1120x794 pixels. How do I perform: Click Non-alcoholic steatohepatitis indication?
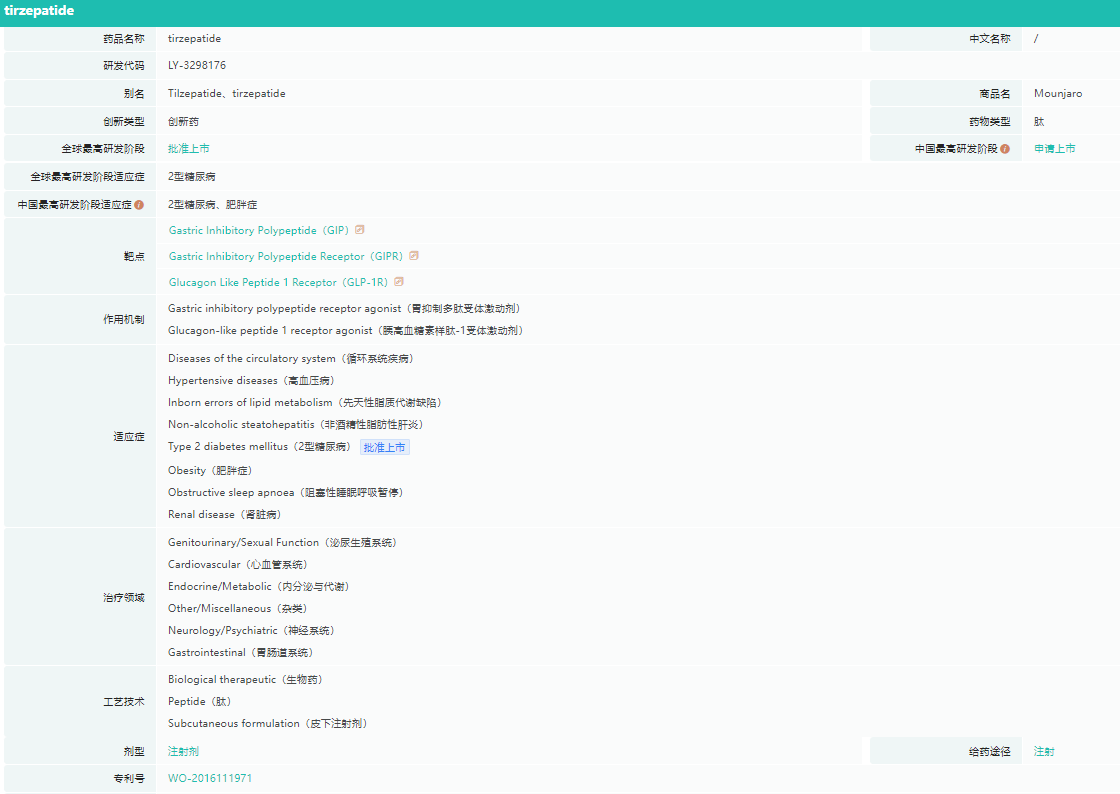pyautogui.click(x=296, y=425)
